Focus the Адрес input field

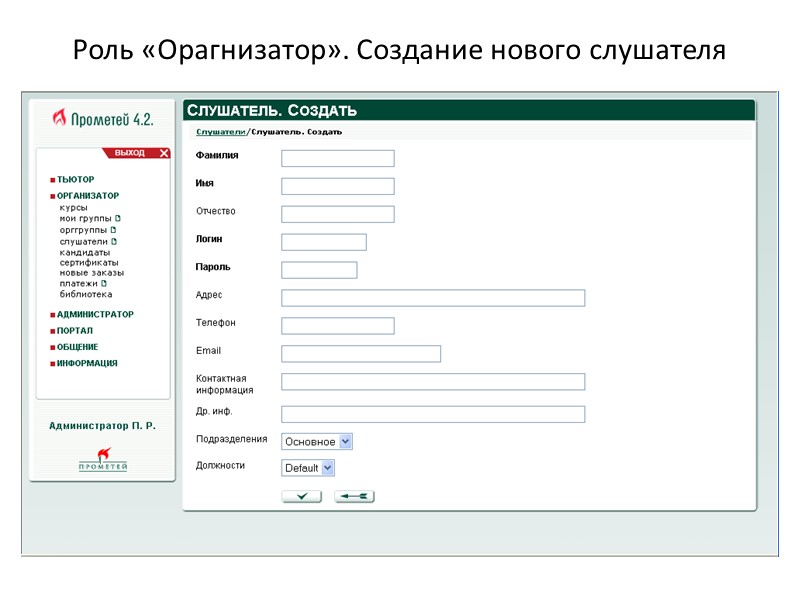(433, 298)
